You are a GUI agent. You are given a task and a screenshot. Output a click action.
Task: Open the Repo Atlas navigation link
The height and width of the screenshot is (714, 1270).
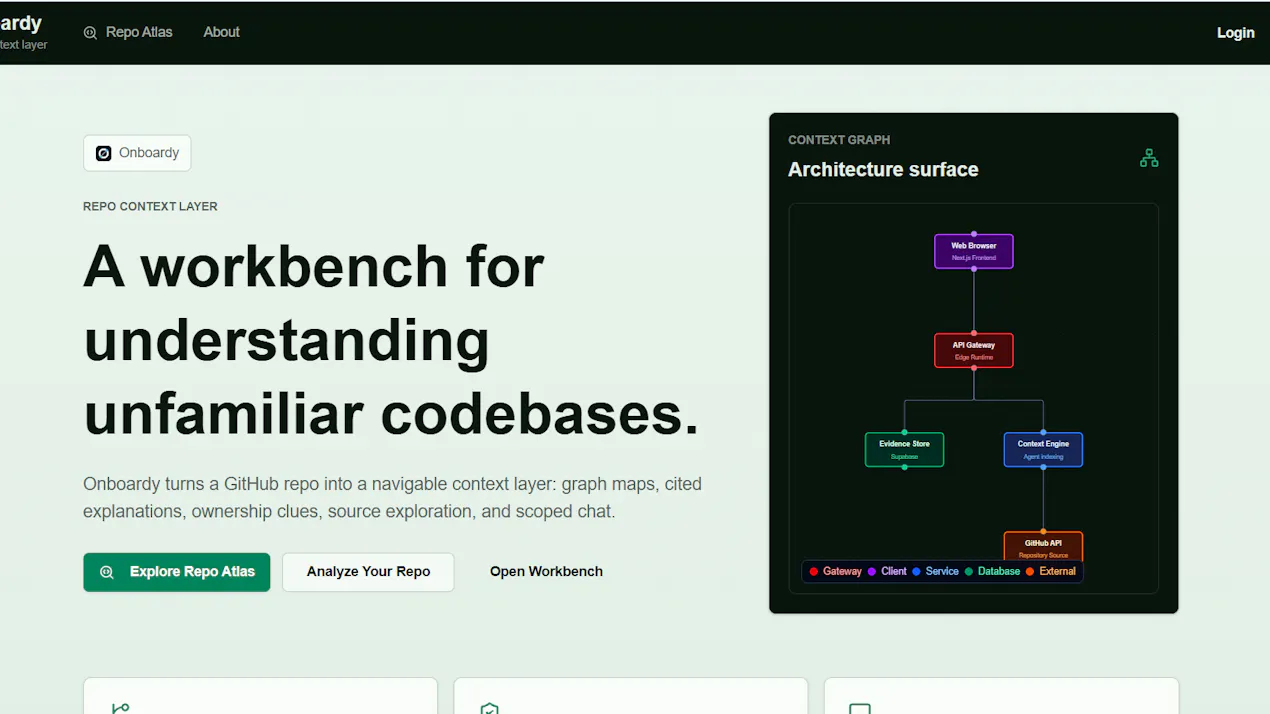point(128,32)
